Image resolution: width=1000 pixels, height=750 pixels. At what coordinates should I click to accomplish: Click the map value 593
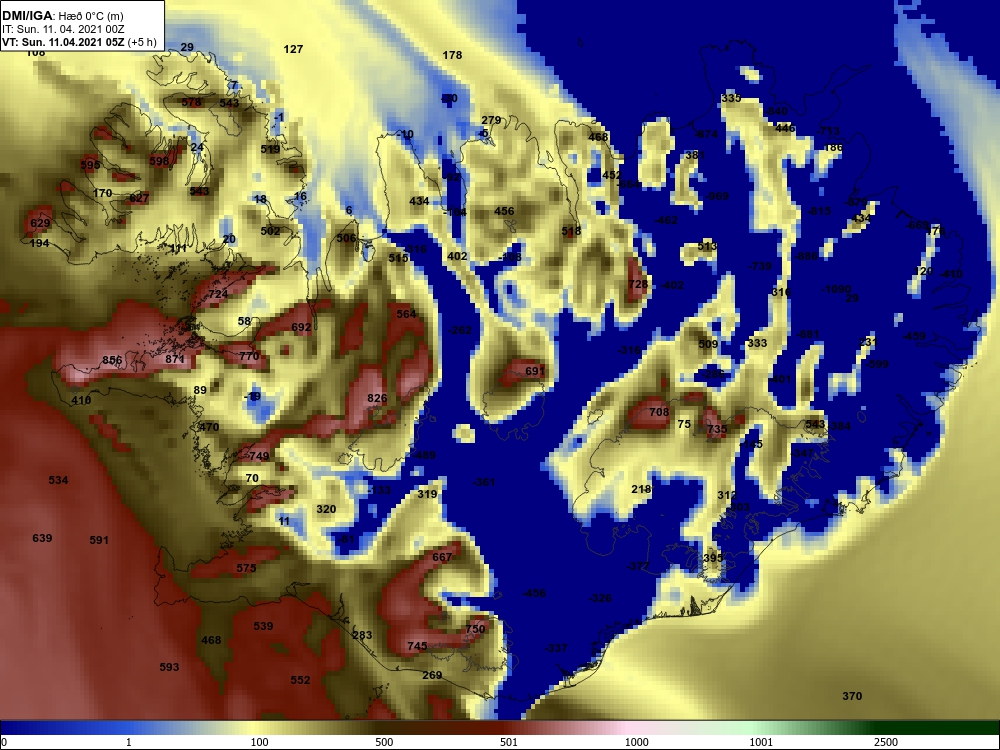tap(169, 667)
